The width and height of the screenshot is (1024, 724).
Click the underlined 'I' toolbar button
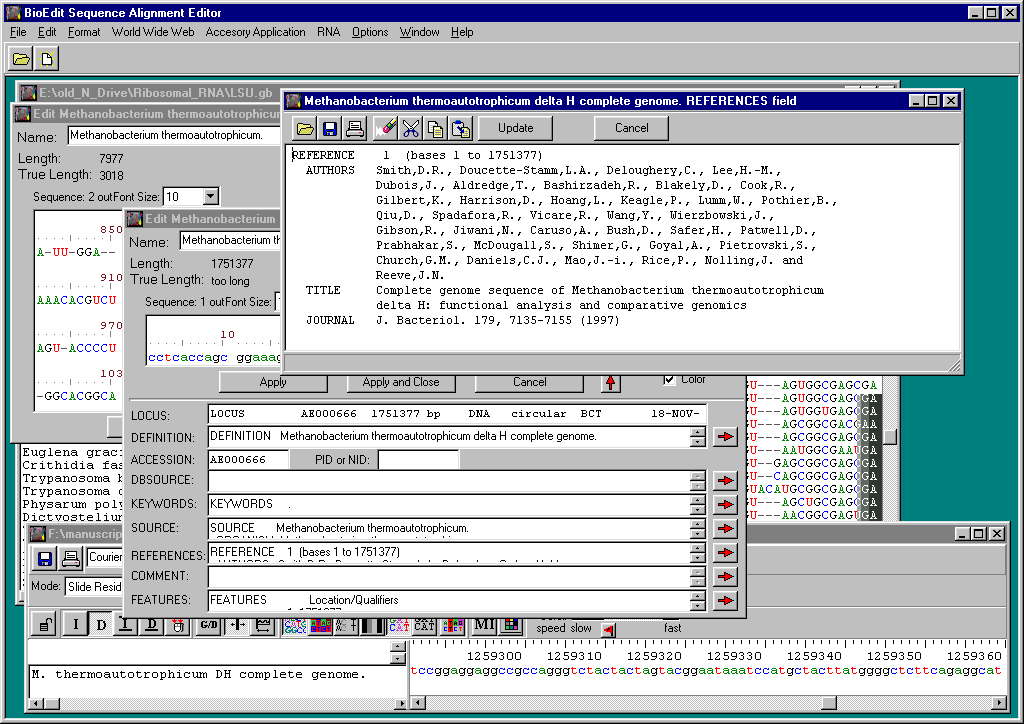pyautogui.click(x=125, y=625)
